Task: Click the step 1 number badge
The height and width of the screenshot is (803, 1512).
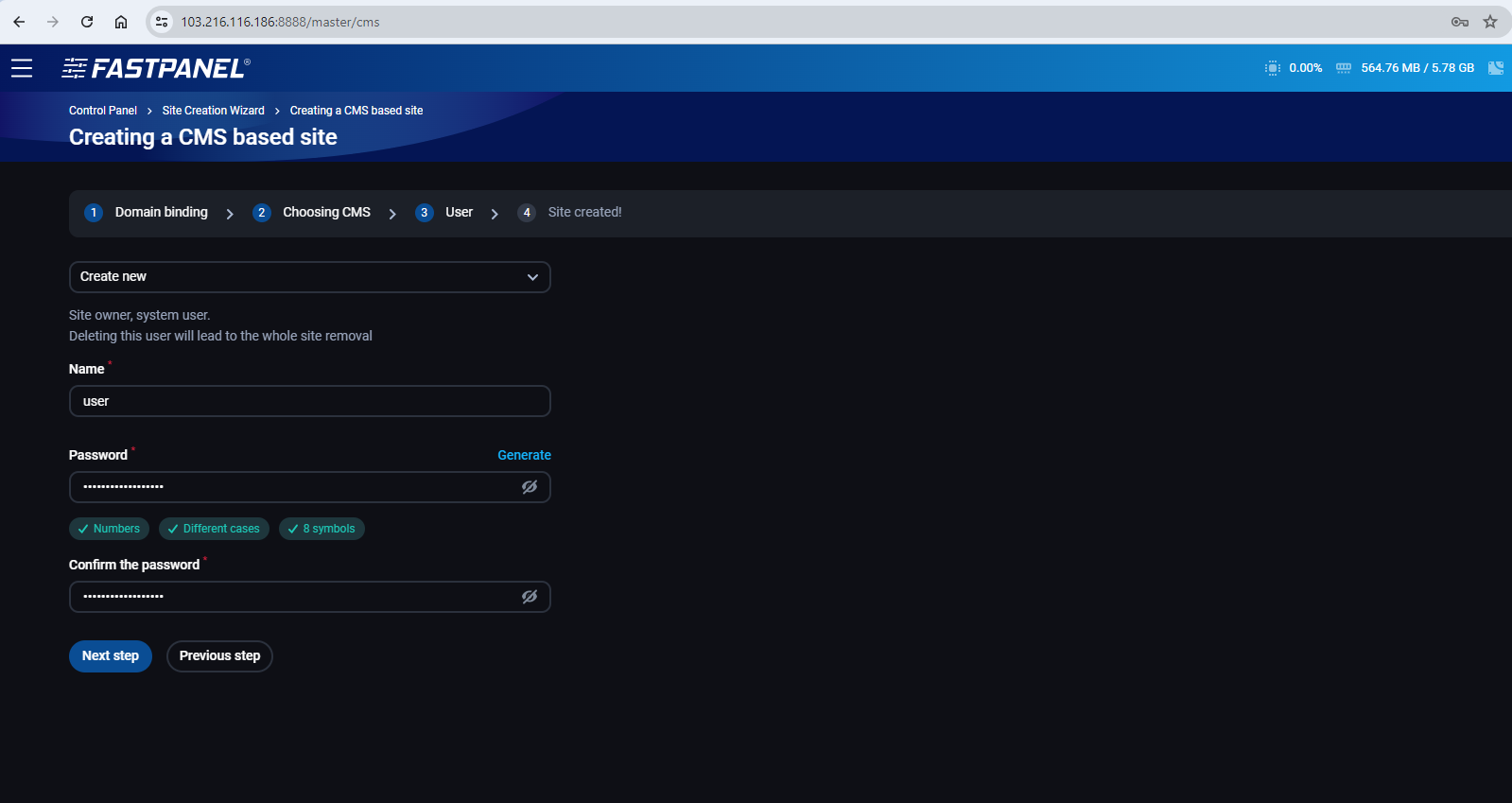Action: click(94, 213)
